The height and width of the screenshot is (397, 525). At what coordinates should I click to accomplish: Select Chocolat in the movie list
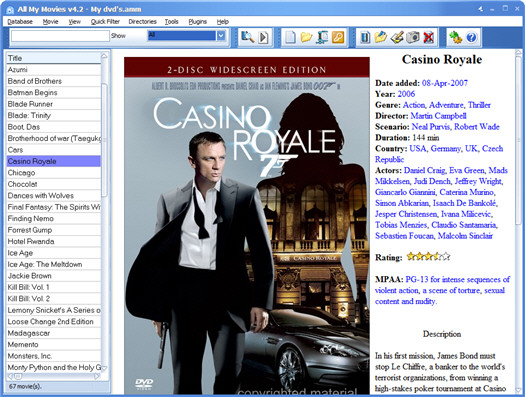(54, 184)
